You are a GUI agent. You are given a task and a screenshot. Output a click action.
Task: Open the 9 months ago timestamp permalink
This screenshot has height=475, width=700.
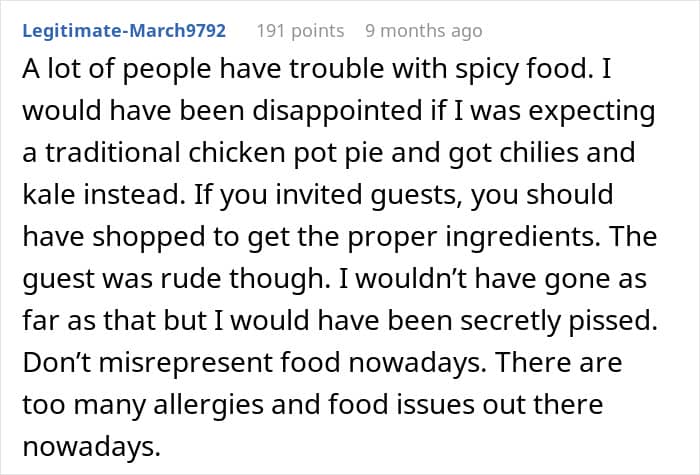coord(424,31)
